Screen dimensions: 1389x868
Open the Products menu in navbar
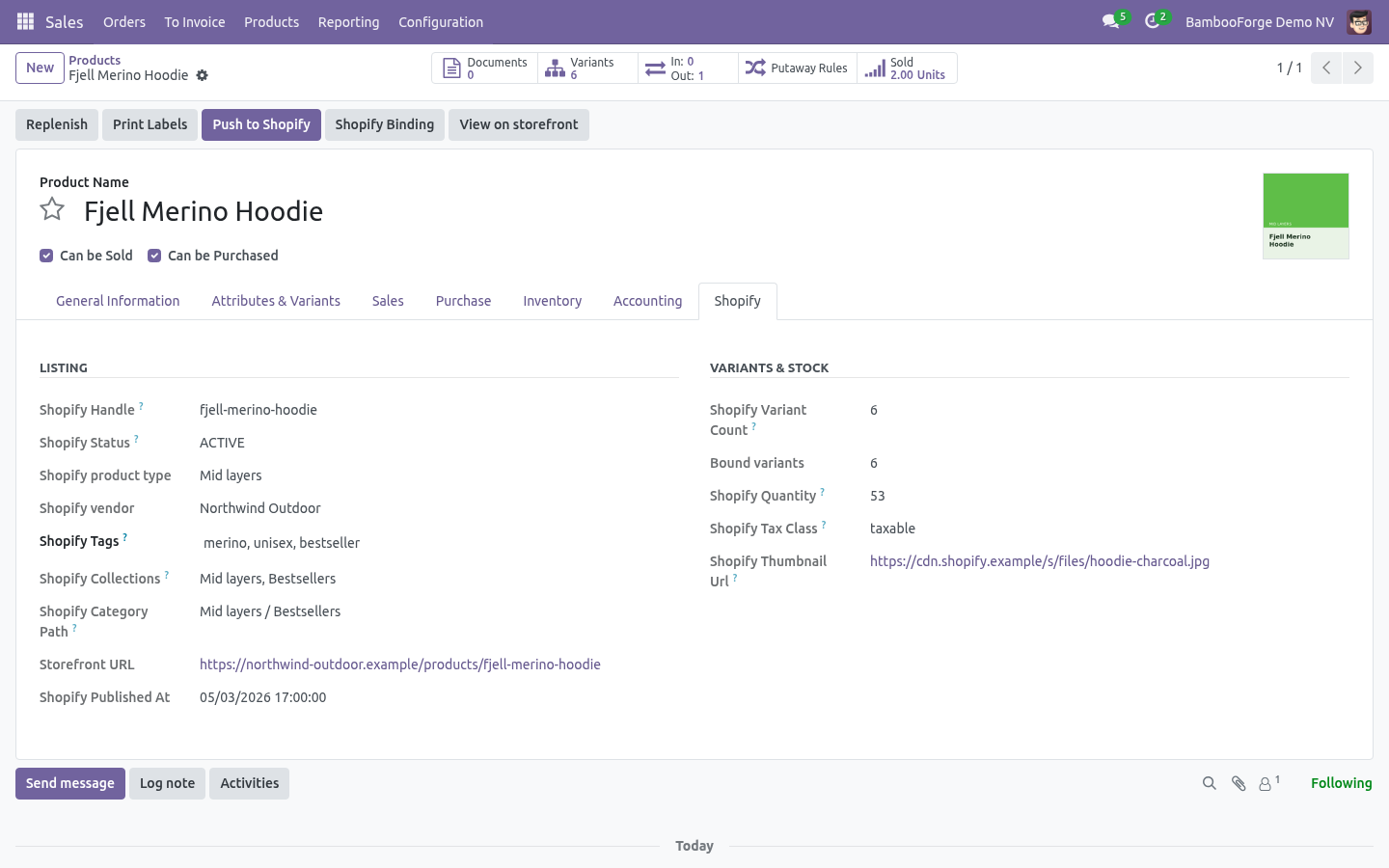pos(271,21)
